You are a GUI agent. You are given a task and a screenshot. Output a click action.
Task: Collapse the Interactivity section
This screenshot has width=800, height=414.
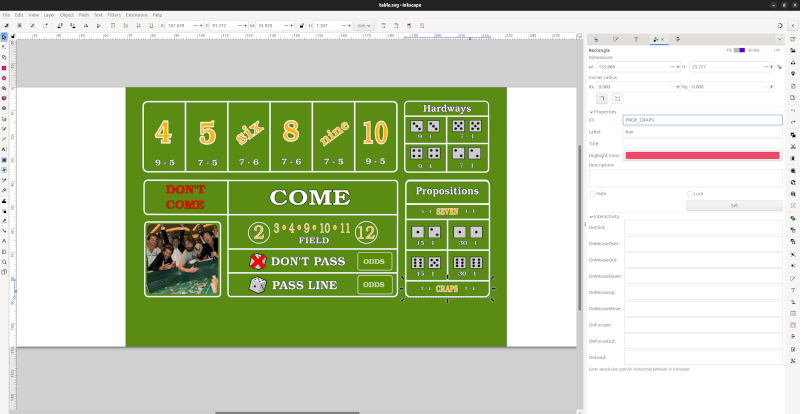point(605,216)
